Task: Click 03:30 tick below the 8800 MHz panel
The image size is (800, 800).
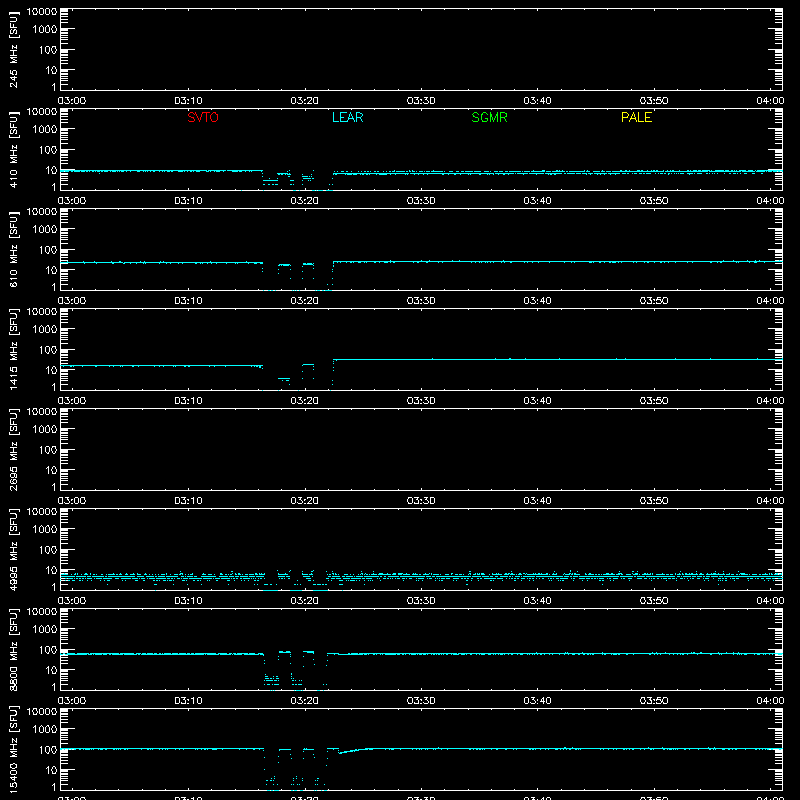Action: (x=421, y=701)
